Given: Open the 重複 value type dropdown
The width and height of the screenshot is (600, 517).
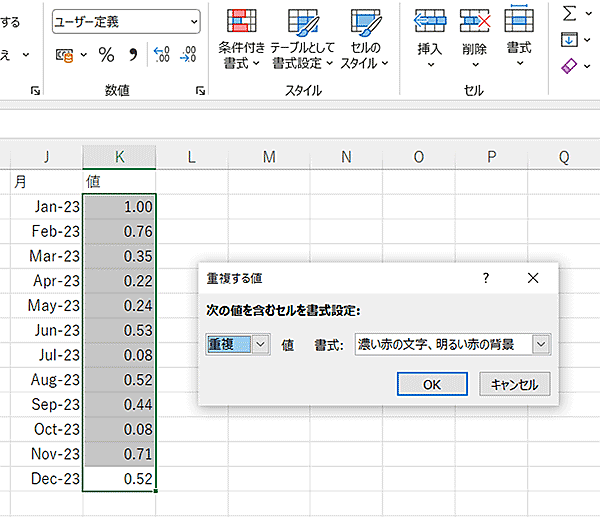Looking at the screenshot, I should (261, 344).
